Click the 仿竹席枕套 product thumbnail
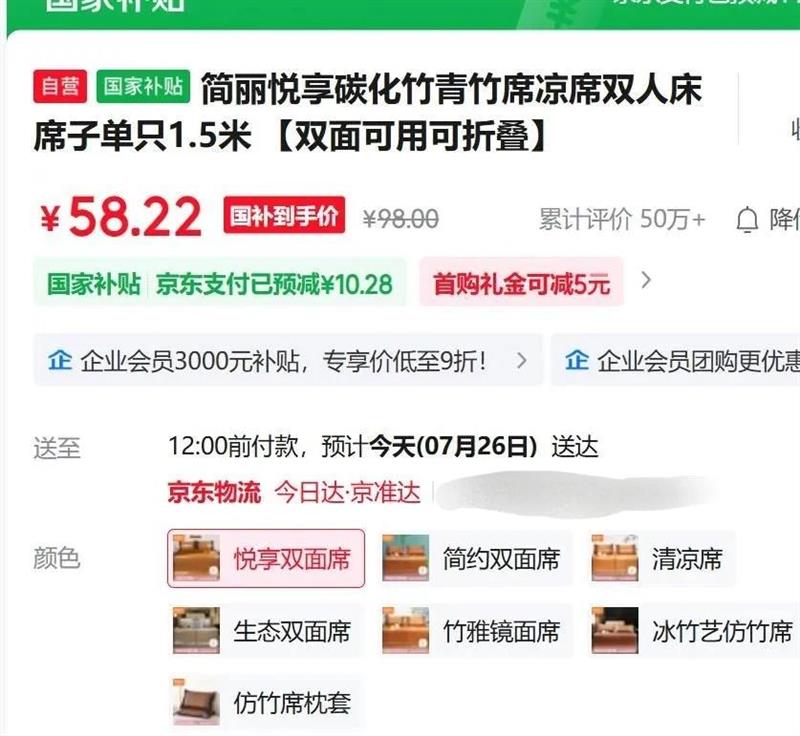 coord(196,702)
